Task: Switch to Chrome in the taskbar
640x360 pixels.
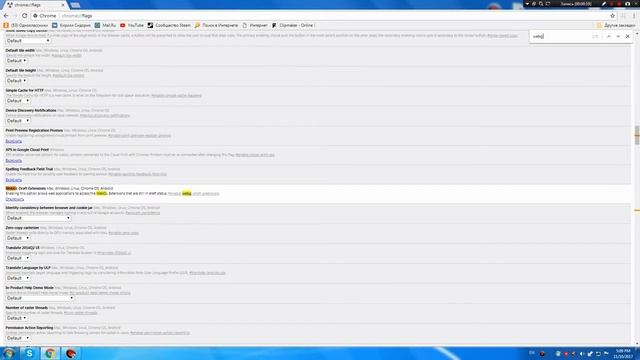Action: click(x=50, y=353)
